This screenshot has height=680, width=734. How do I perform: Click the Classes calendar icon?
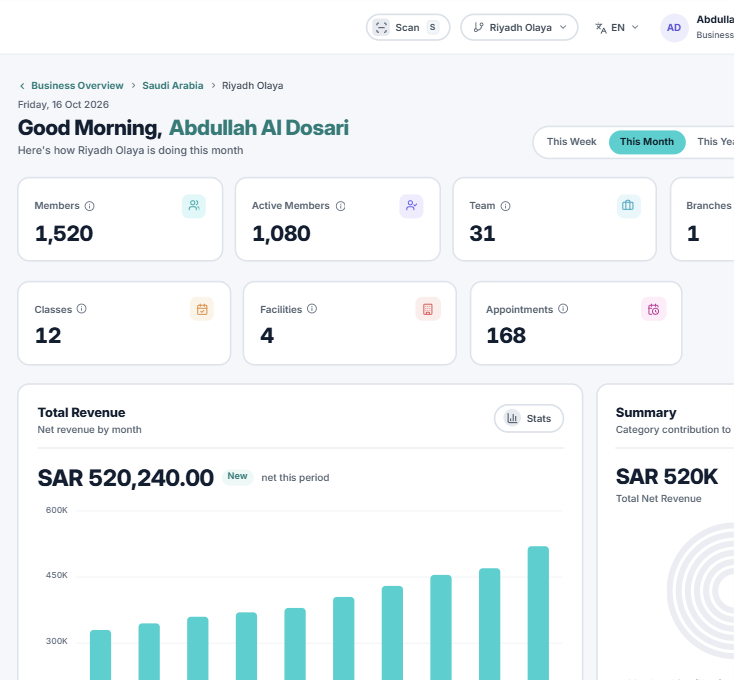[202, 309]
